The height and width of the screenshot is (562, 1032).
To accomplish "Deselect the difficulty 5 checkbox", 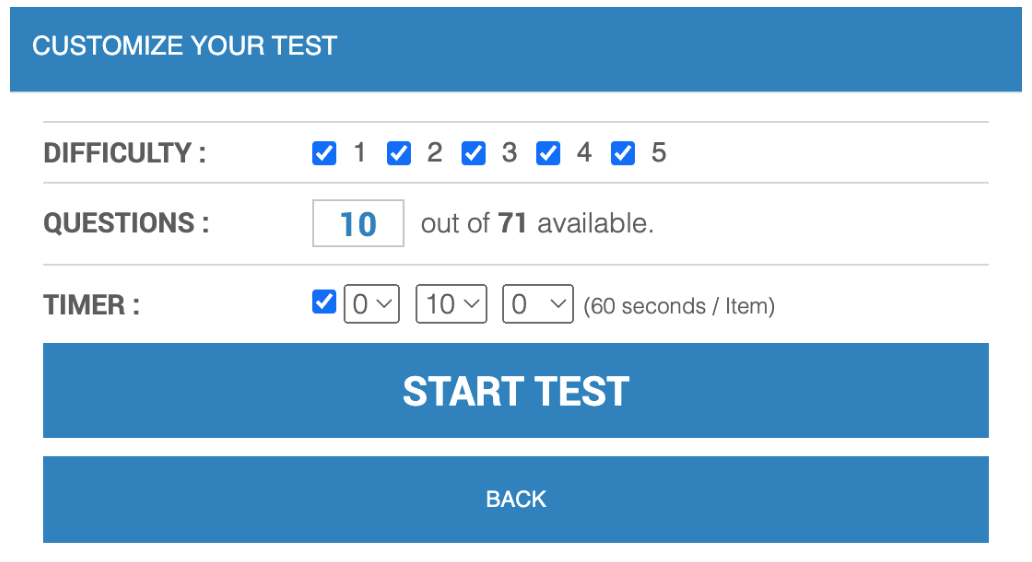I will [x=623, y=154].
